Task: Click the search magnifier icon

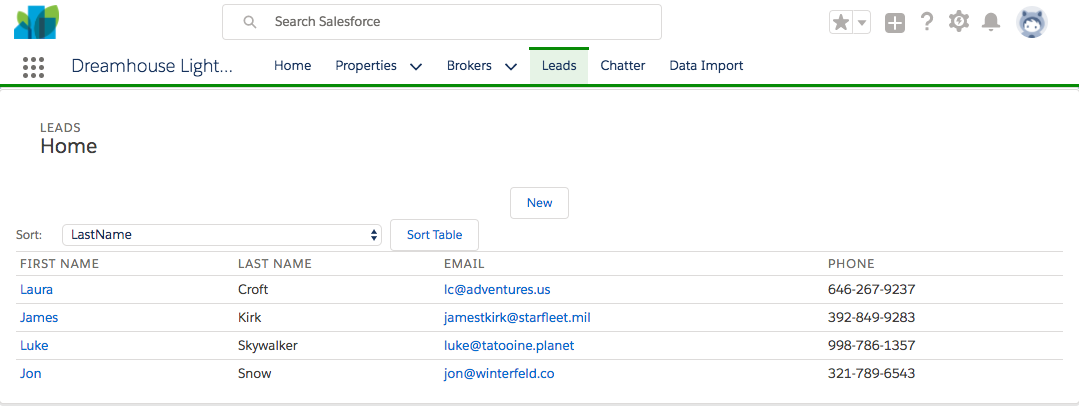Action: [250, 22]
